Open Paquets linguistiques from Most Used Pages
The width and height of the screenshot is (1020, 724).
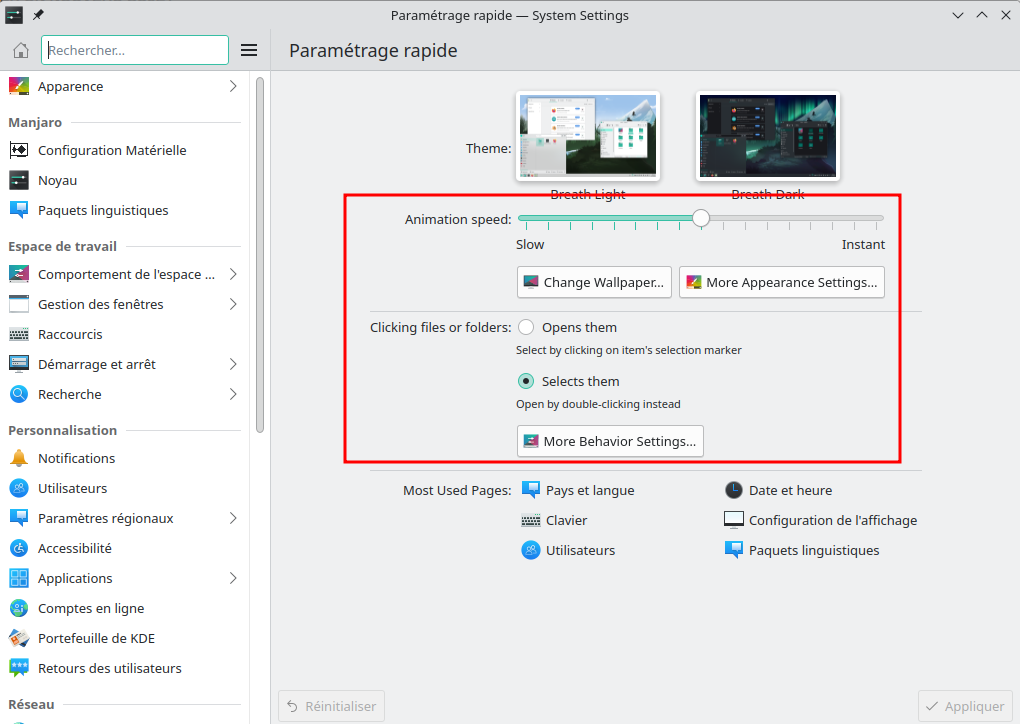801,550
